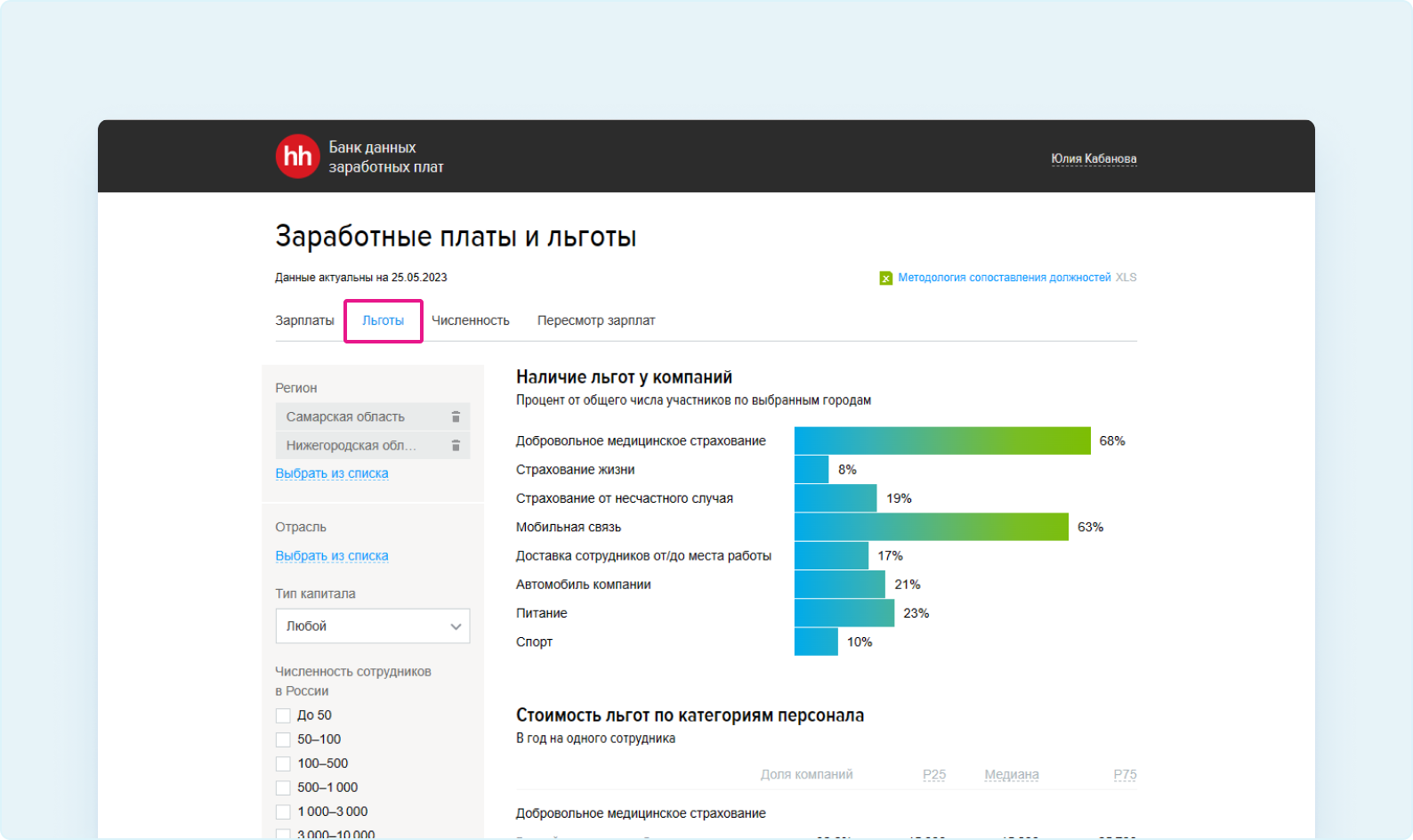The image size is (1413, 840).
Task: Click the Страхование от несчастного случая label
Action: (x=625, y=498)
